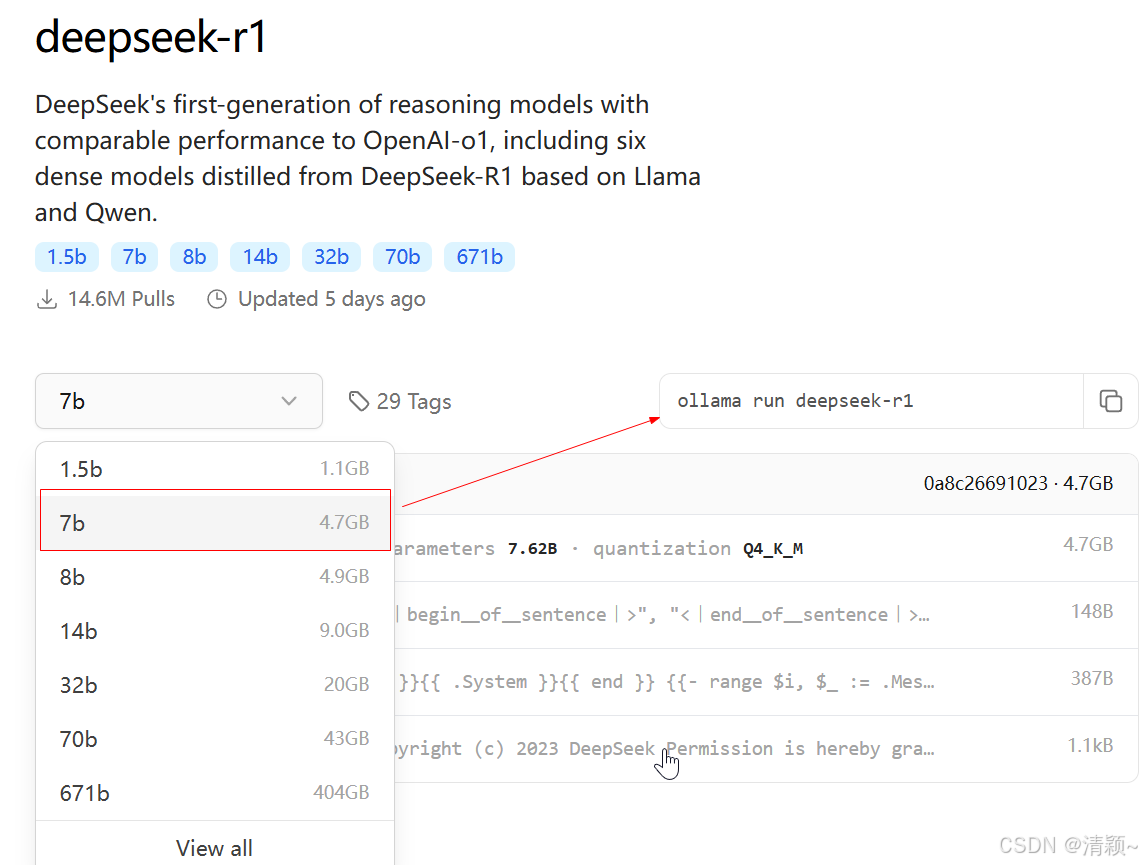
Task: Choose the 7b 4.7GB option
Action: [215, 521]
